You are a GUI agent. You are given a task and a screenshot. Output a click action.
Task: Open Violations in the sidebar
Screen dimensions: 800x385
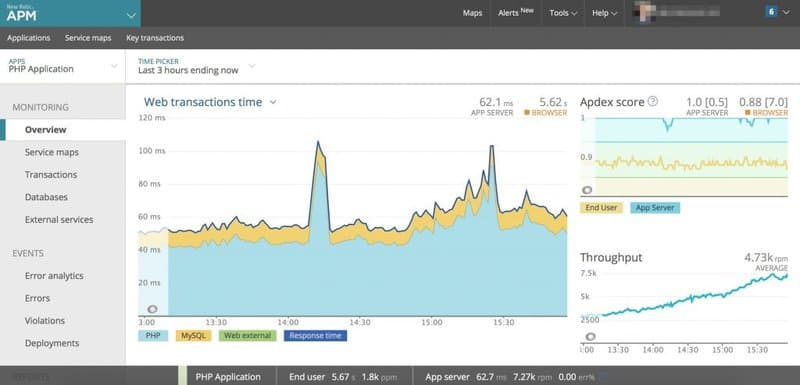[x=45, y=321]
